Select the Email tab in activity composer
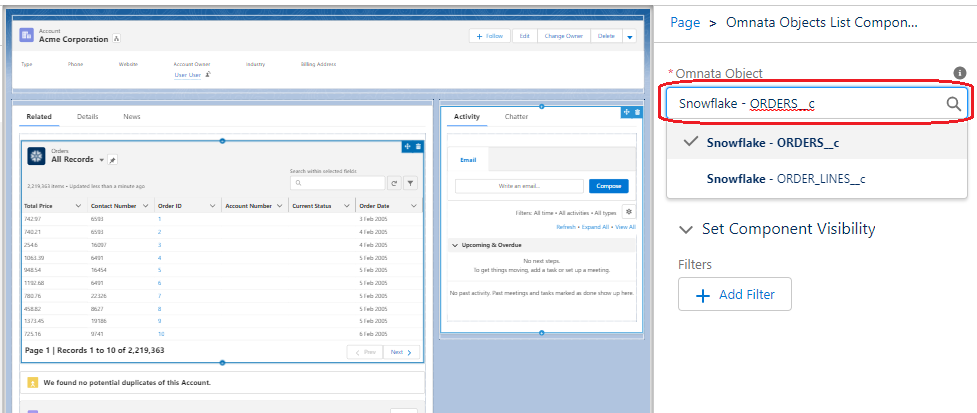 tap(468, 160)
